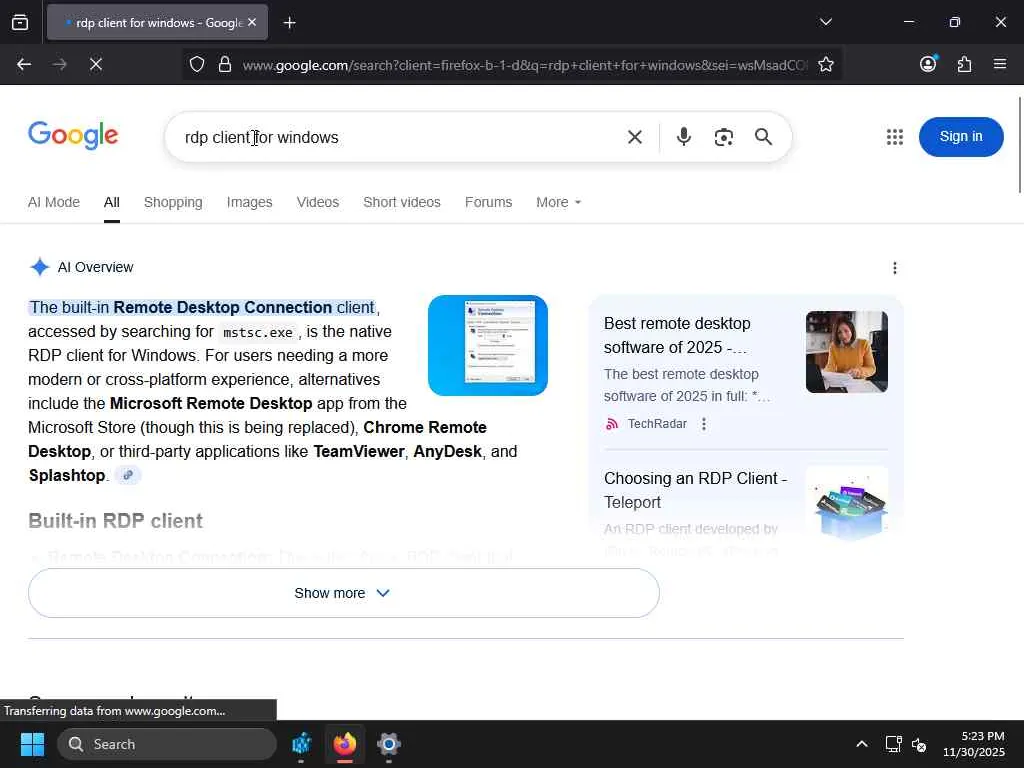Screen dimensions: 1024x768
Task: Open TechRadar source three-dot menu
Action: pos(703,424)
